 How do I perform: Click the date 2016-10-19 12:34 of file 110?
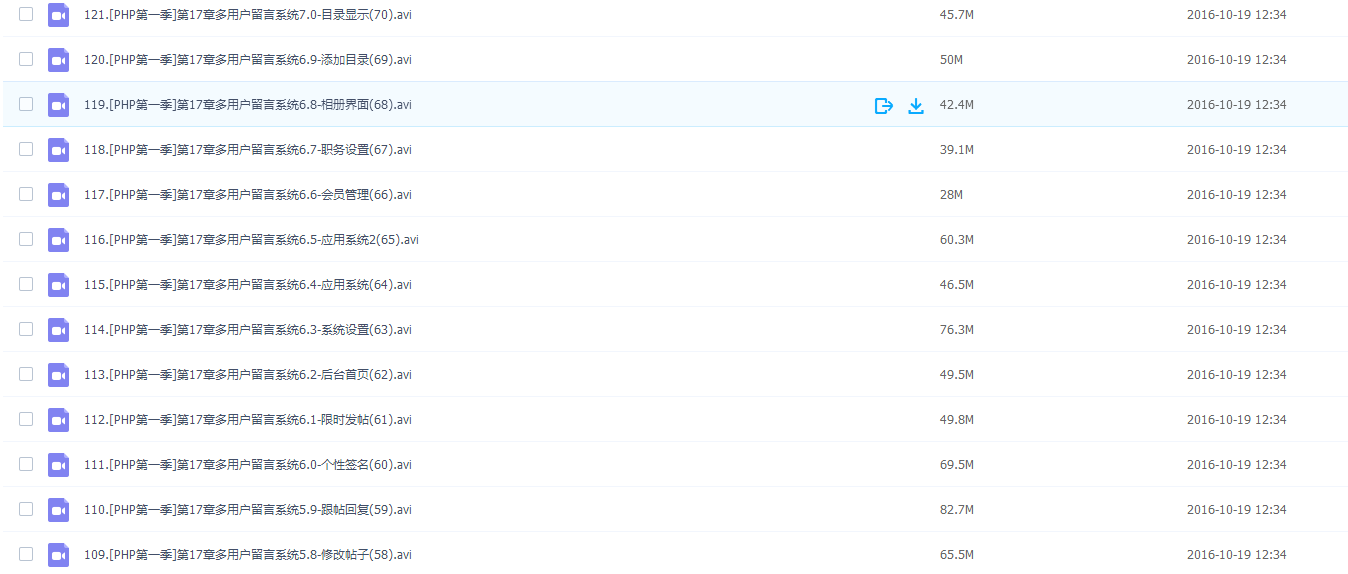pyautogui.click(x=1237, y=510)
